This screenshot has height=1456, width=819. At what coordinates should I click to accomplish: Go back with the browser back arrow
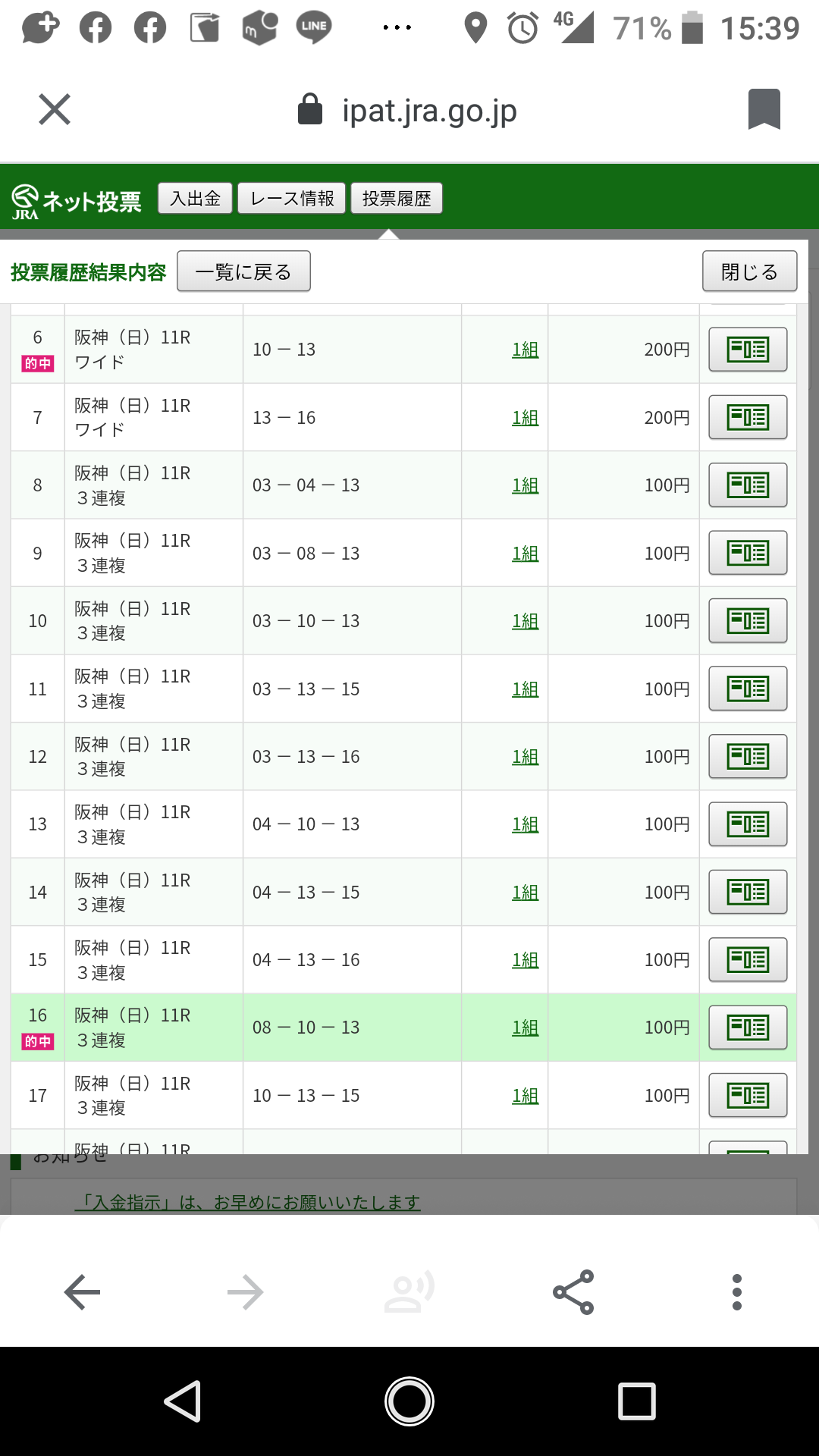(x=82, y=1292)
